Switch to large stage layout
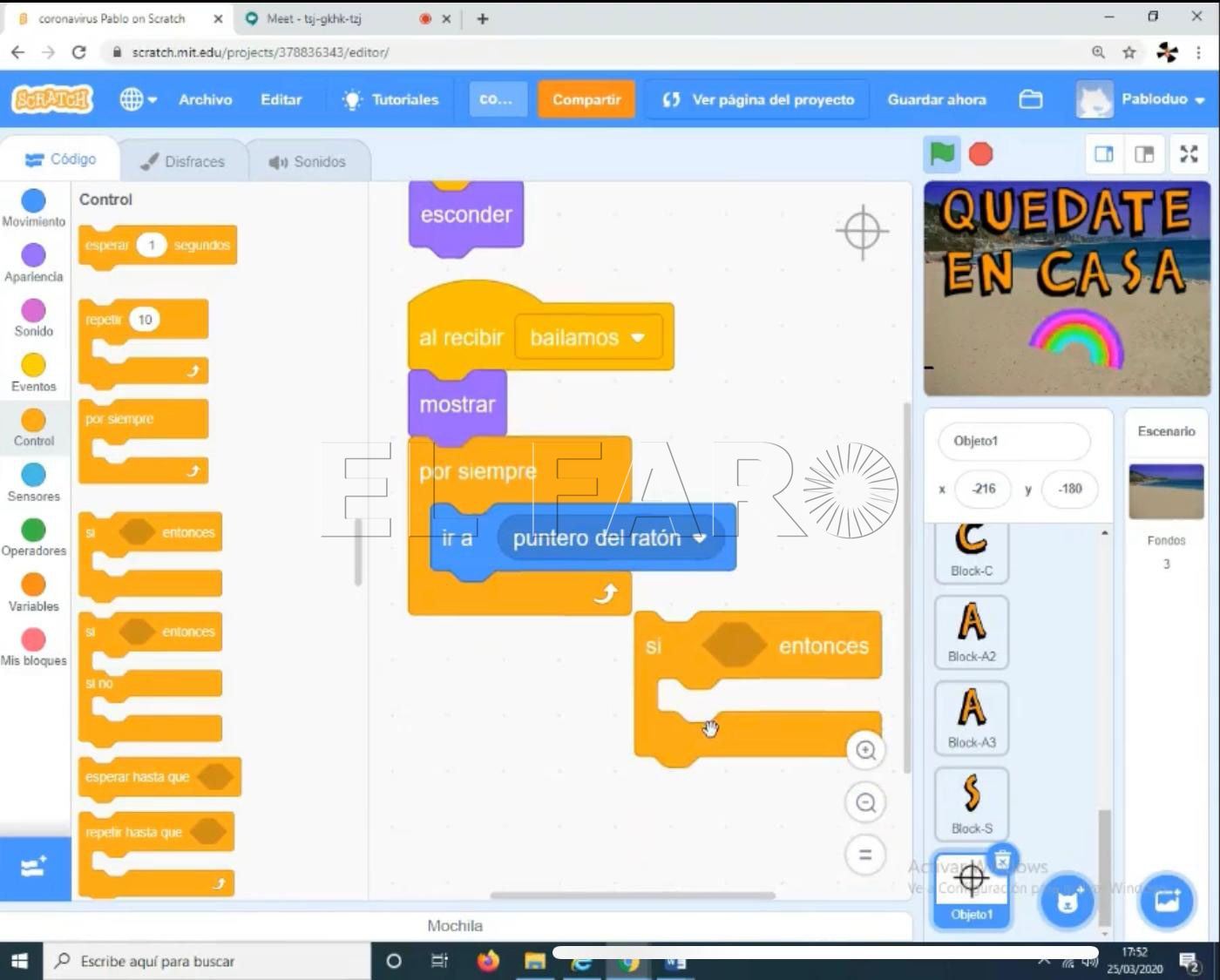1220x980 pixels. 1144,154
